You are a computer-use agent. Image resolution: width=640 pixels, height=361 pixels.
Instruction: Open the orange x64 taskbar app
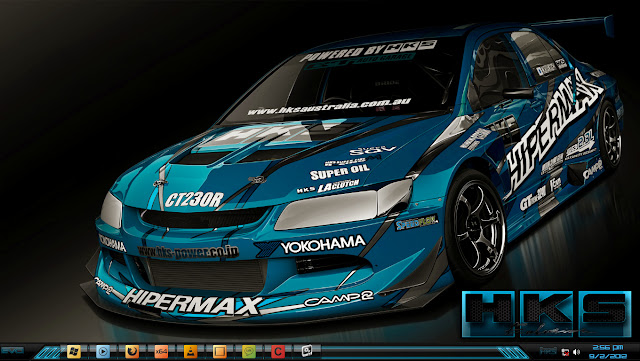click(x=161, y=351)
